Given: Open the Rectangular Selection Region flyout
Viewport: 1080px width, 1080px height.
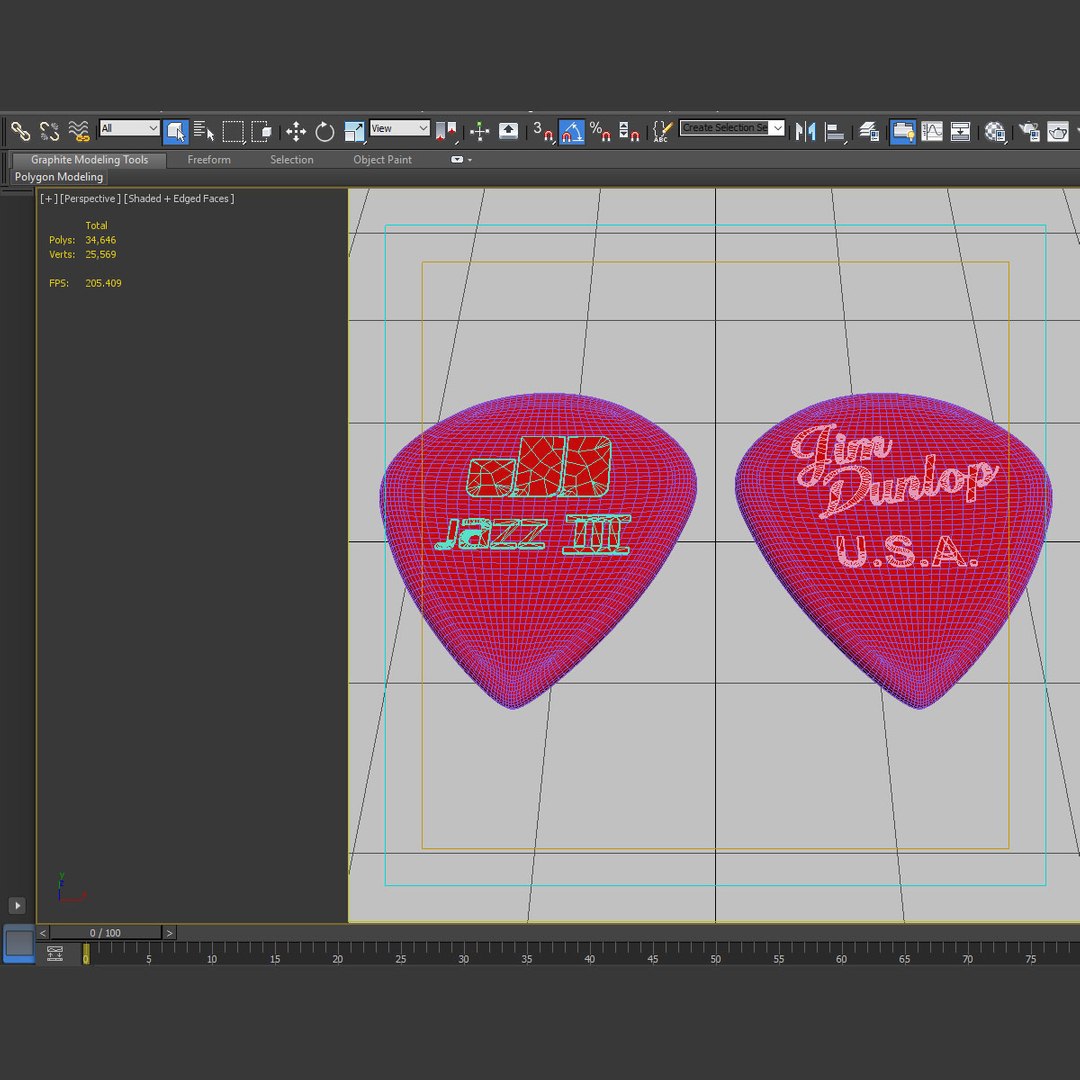Looking at the screenshot, I should point(233,131).
